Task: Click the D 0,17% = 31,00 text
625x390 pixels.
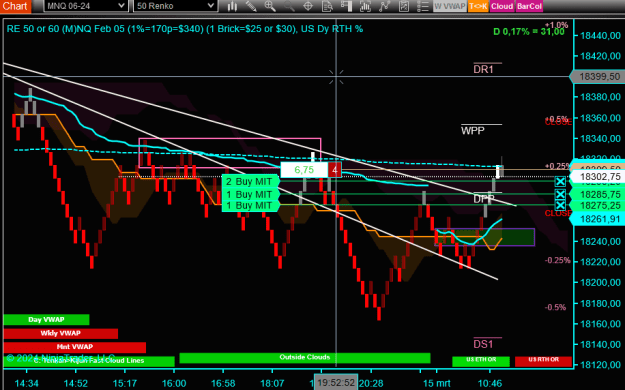Action: click(x=529, y=32)
